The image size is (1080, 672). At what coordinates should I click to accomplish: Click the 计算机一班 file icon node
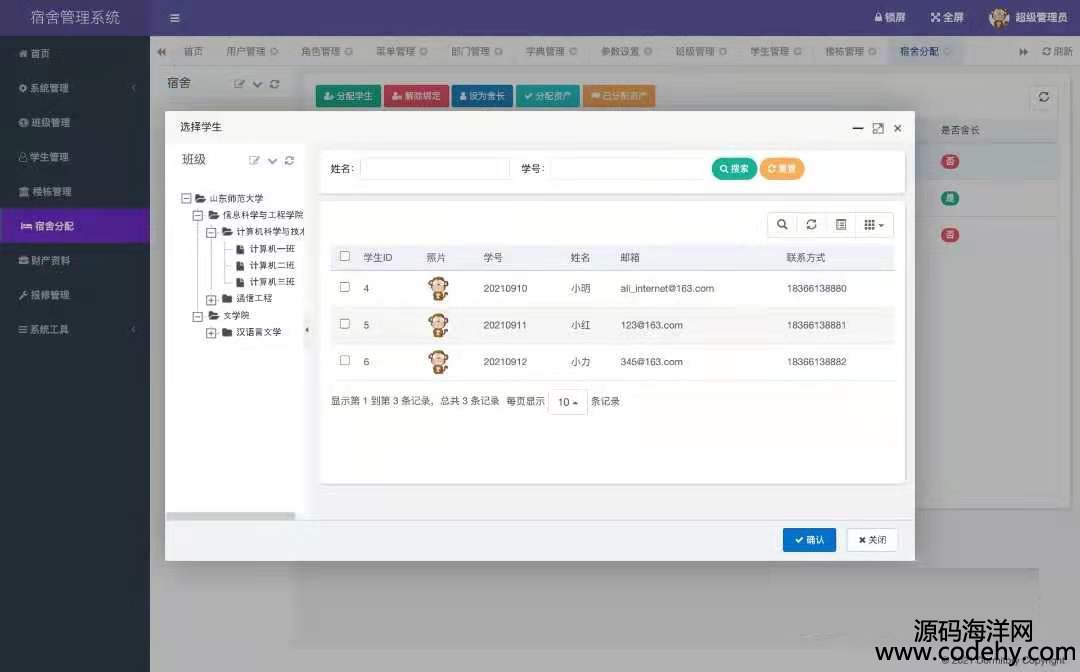click(240, 249)
